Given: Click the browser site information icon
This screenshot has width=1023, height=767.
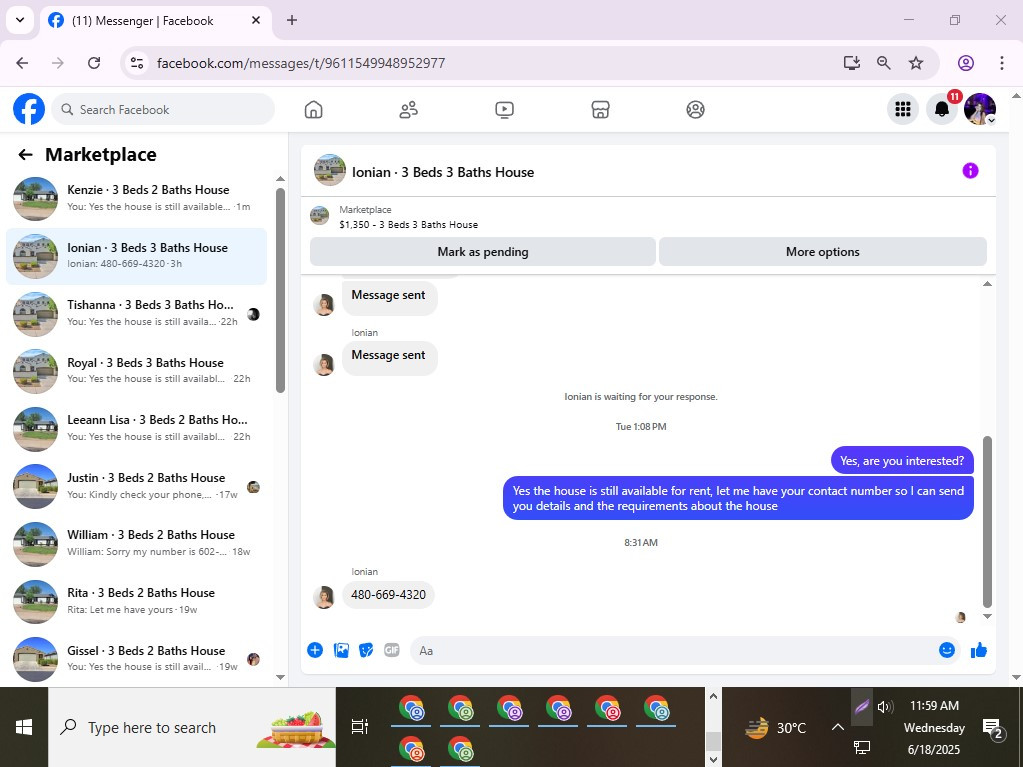Looking at the screenshot, I should coord(137,63).
